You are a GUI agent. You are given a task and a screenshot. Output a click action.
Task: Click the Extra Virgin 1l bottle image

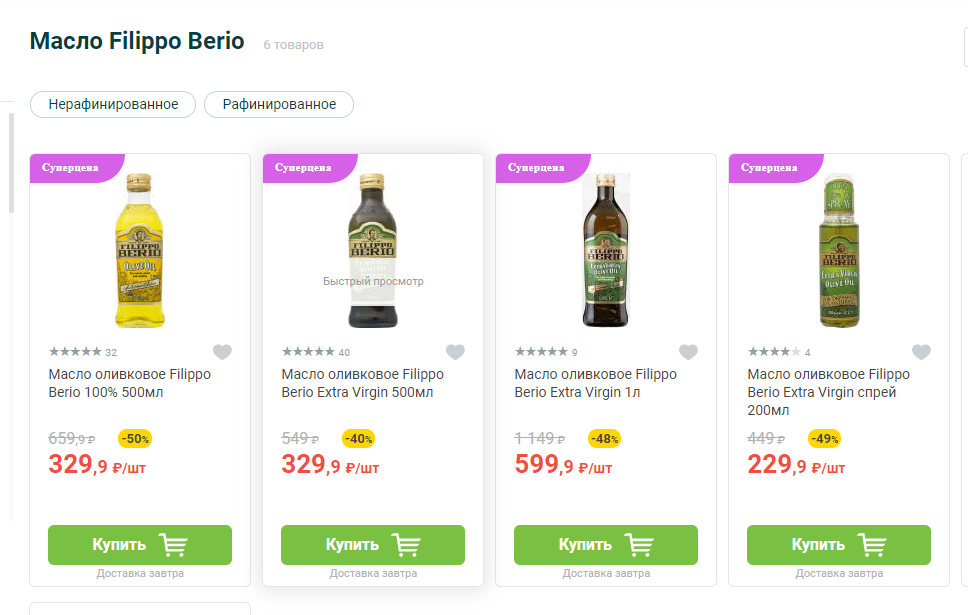point(606,250)
